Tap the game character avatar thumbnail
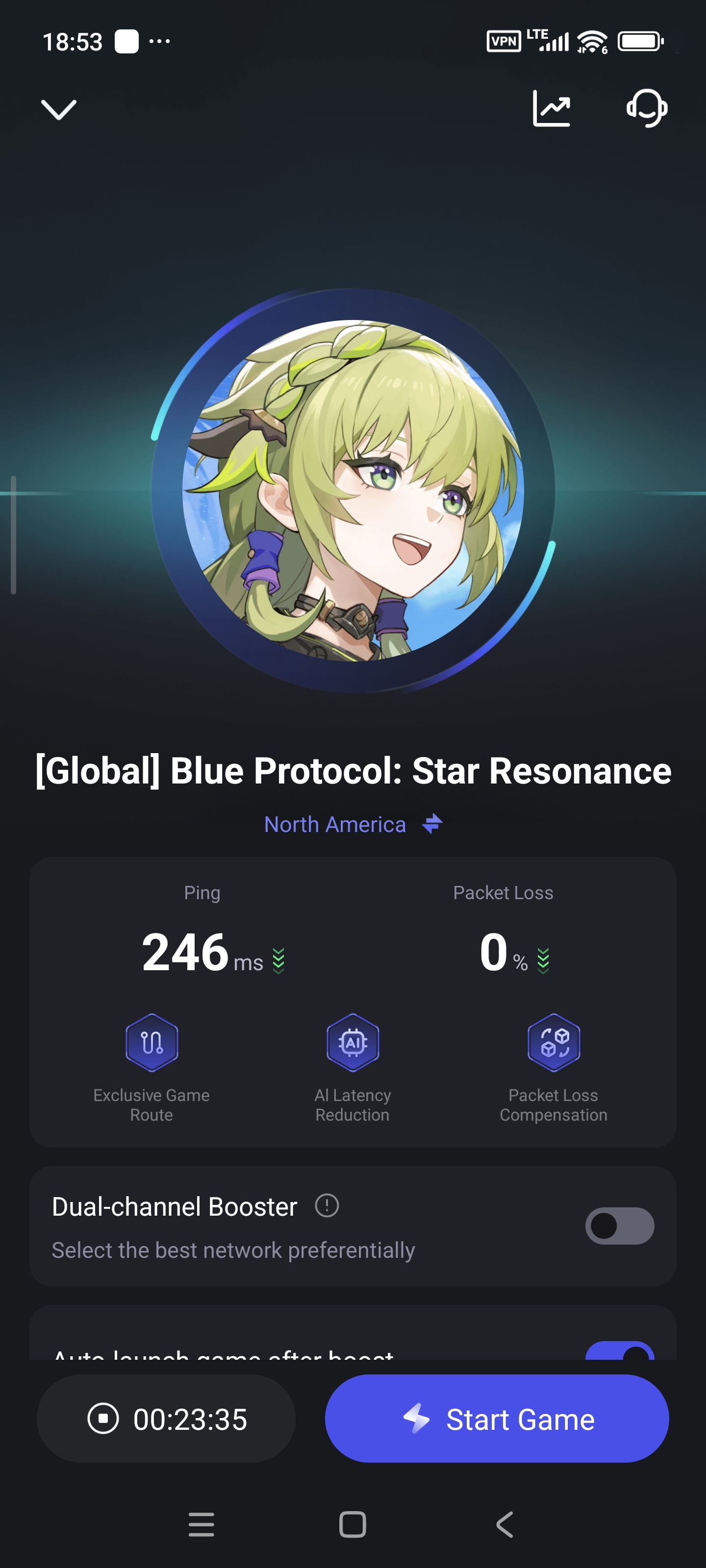706x1568 pixels. [353, 490]
